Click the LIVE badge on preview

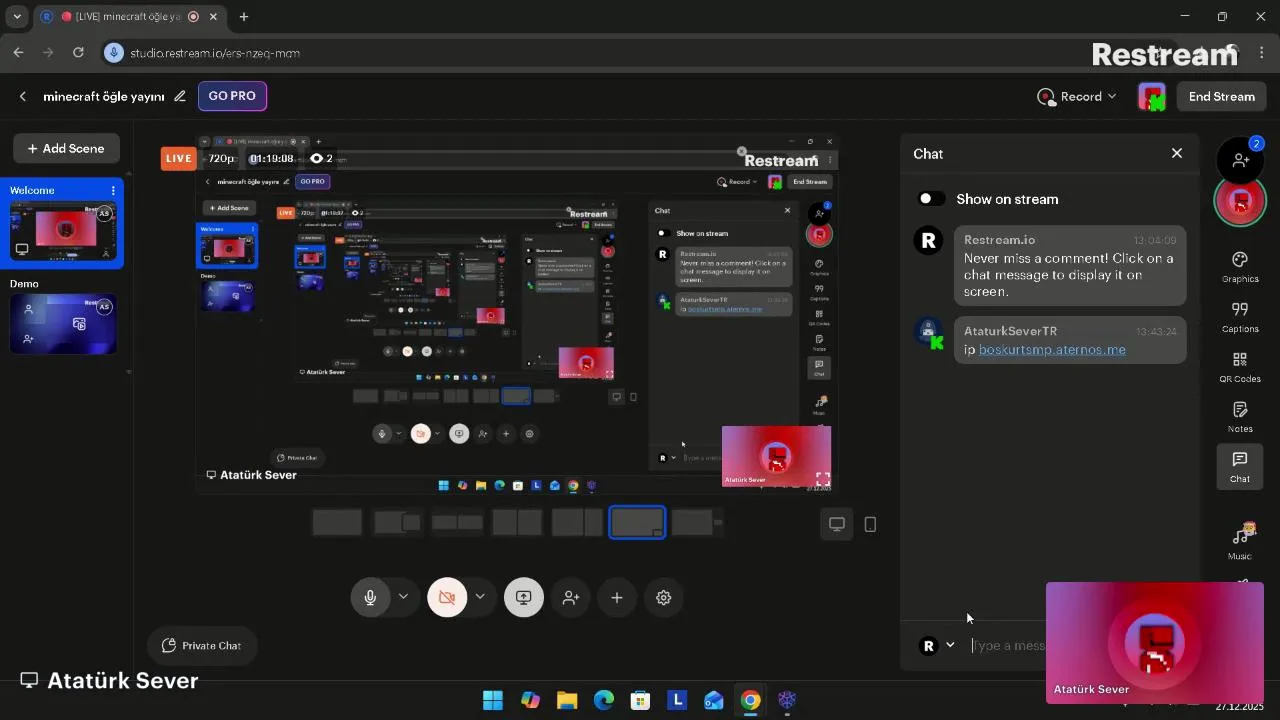179,158
